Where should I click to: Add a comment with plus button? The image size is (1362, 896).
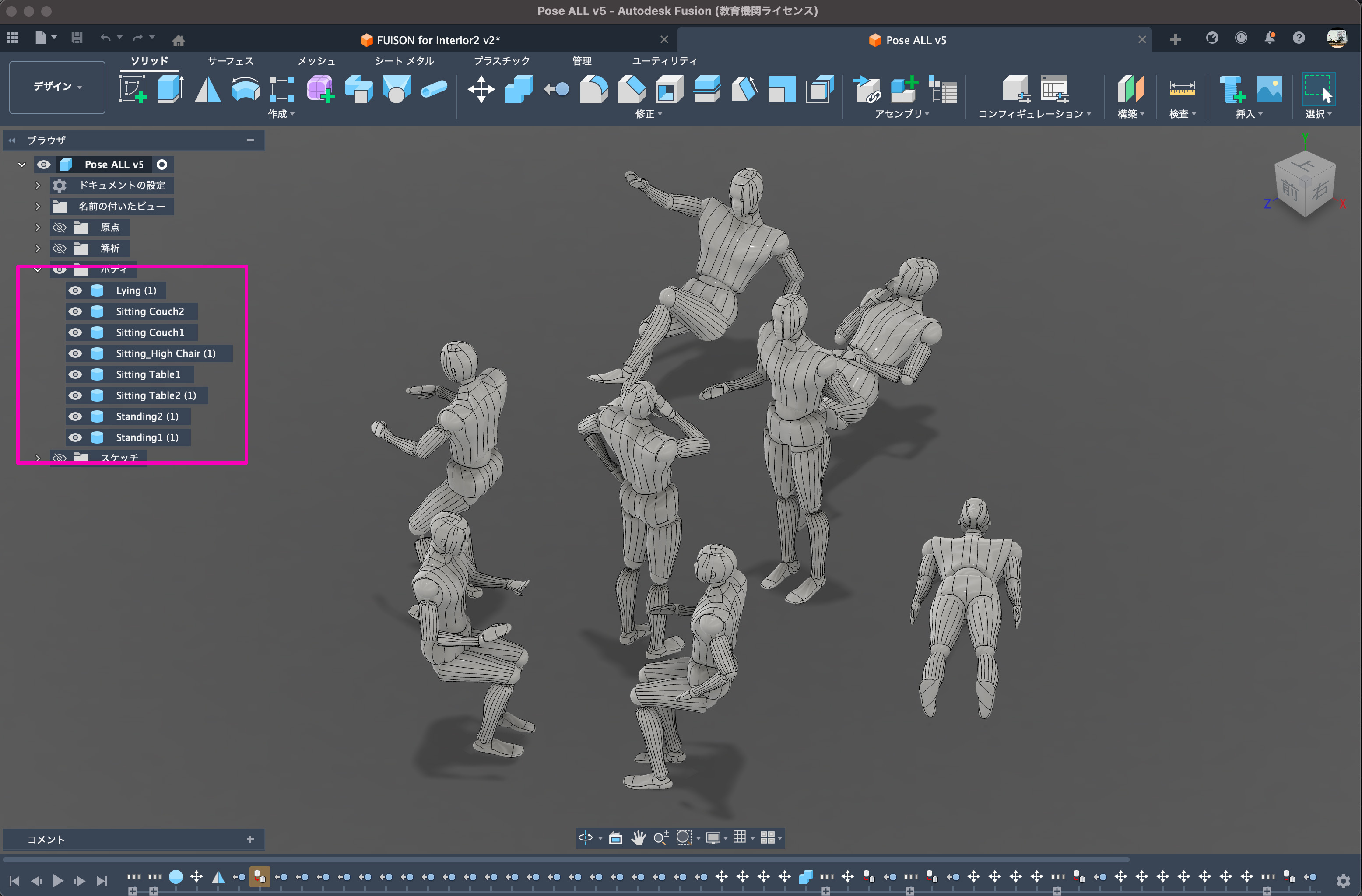tap(250, 840)
